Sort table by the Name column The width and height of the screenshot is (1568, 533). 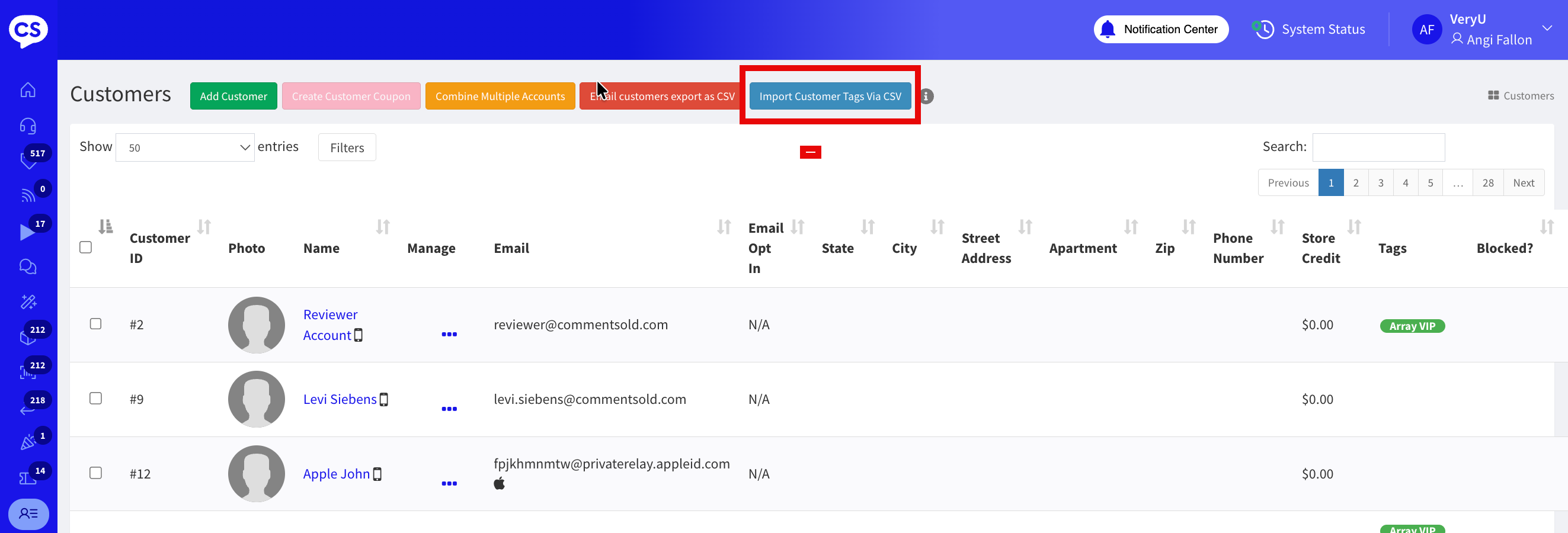[321, 248]
